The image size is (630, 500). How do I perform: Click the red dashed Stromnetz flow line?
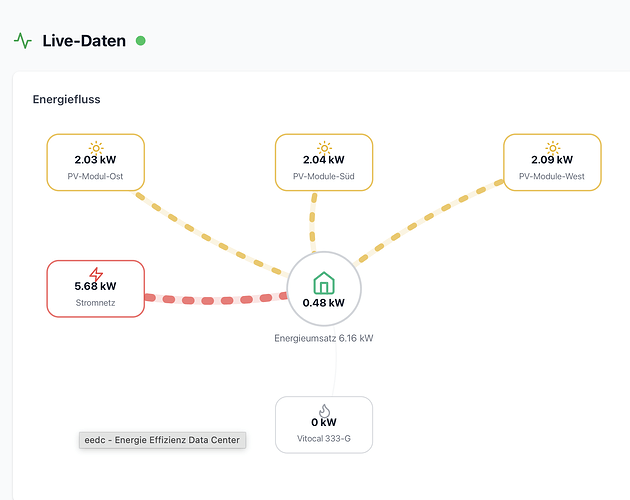[216, 299]
